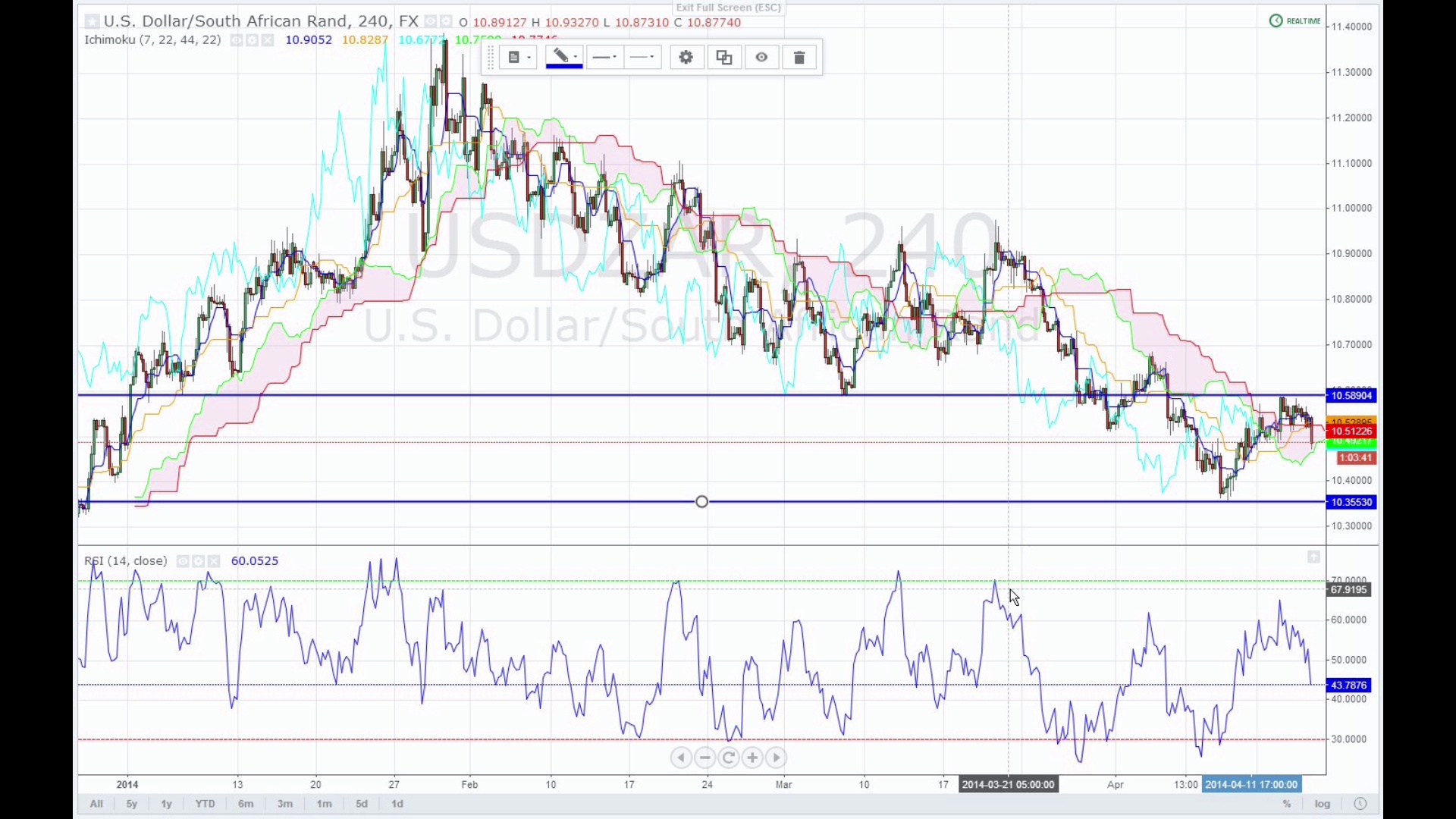This screenshot has width=1456, height=819.
Task: Open the blue line color picker
Action: 563,58
